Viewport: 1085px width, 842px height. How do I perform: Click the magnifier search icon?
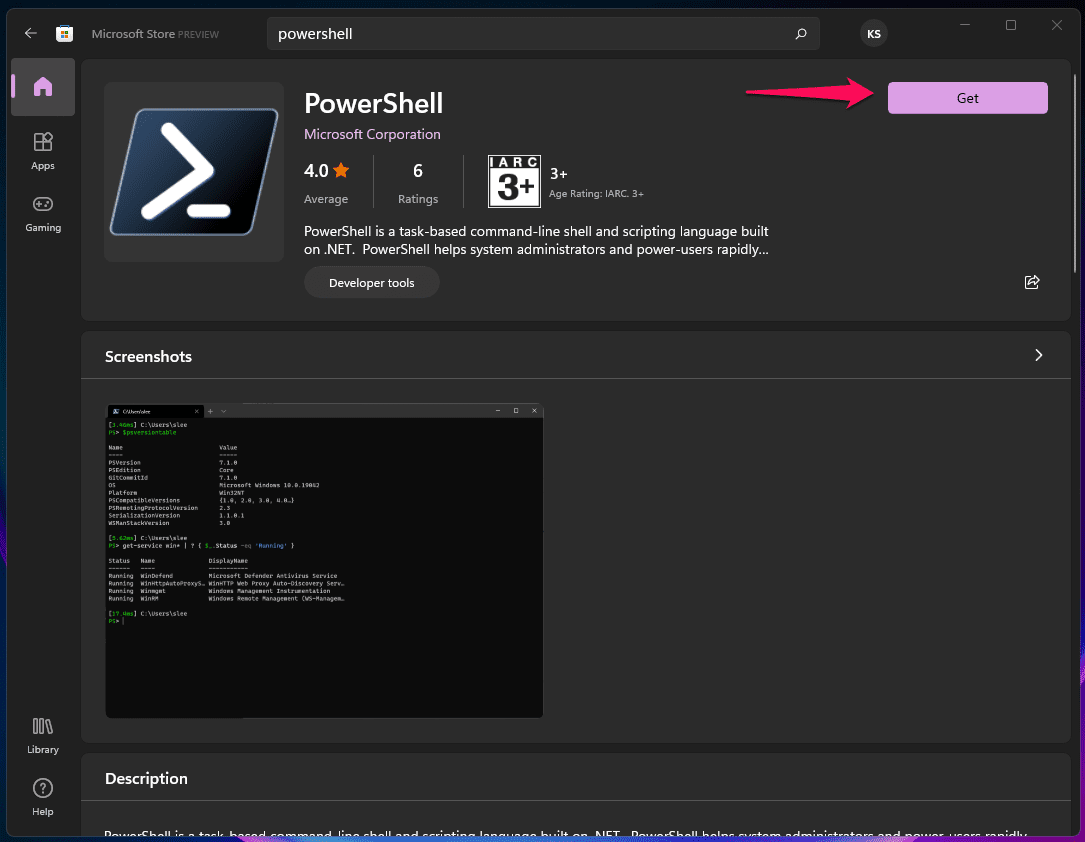click(800, 34)
